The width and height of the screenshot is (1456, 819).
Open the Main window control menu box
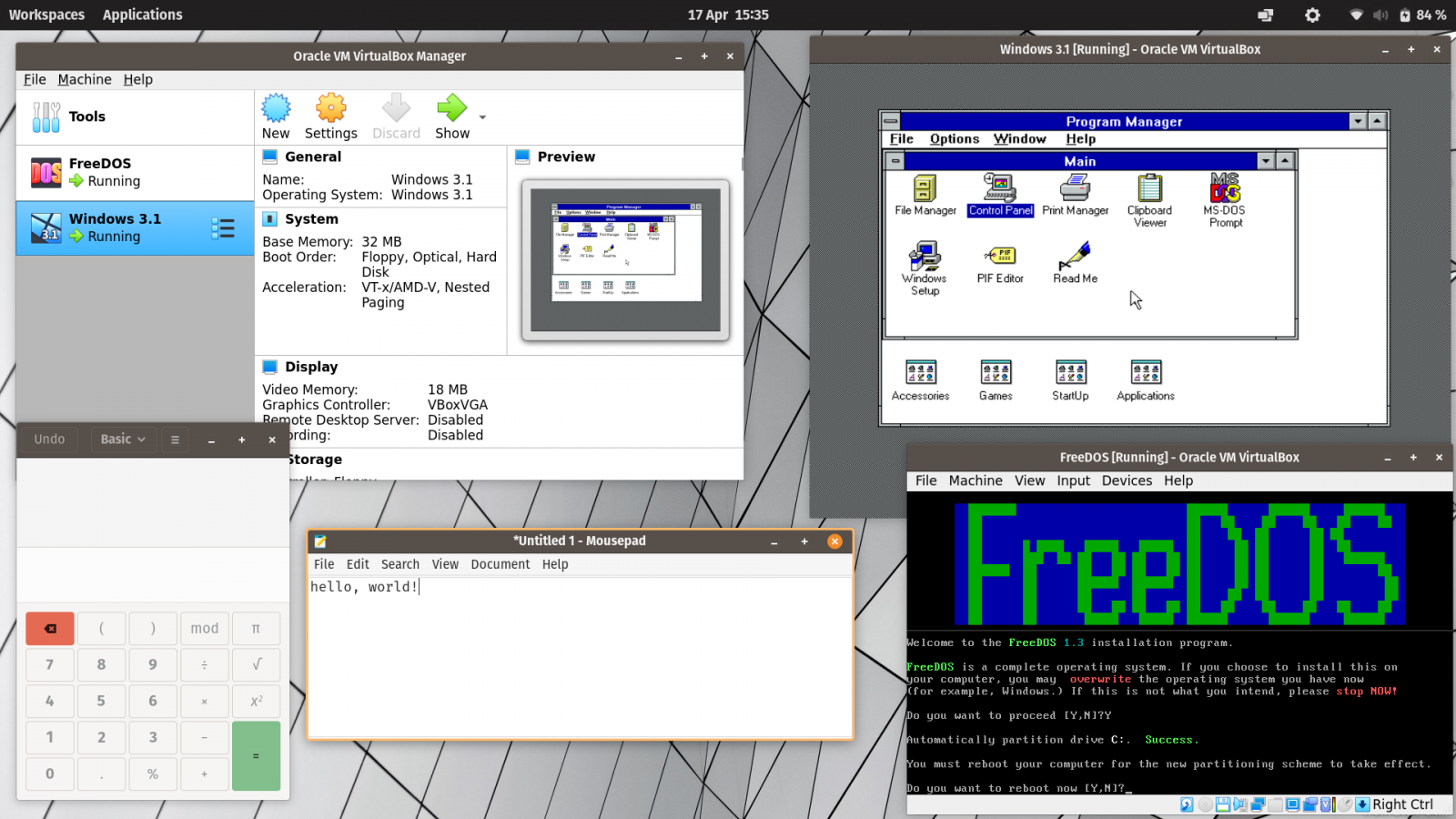(x=895, y=160)
